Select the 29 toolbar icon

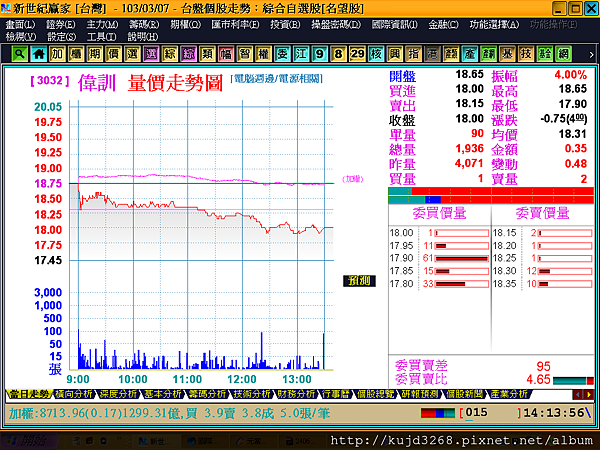(357, 54)
